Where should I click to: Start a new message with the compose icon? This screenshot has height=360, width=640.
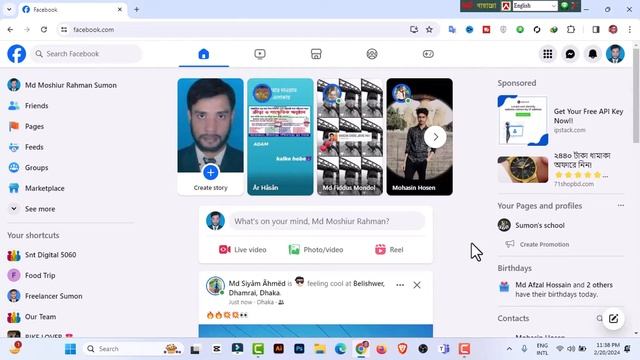[613, 318]
